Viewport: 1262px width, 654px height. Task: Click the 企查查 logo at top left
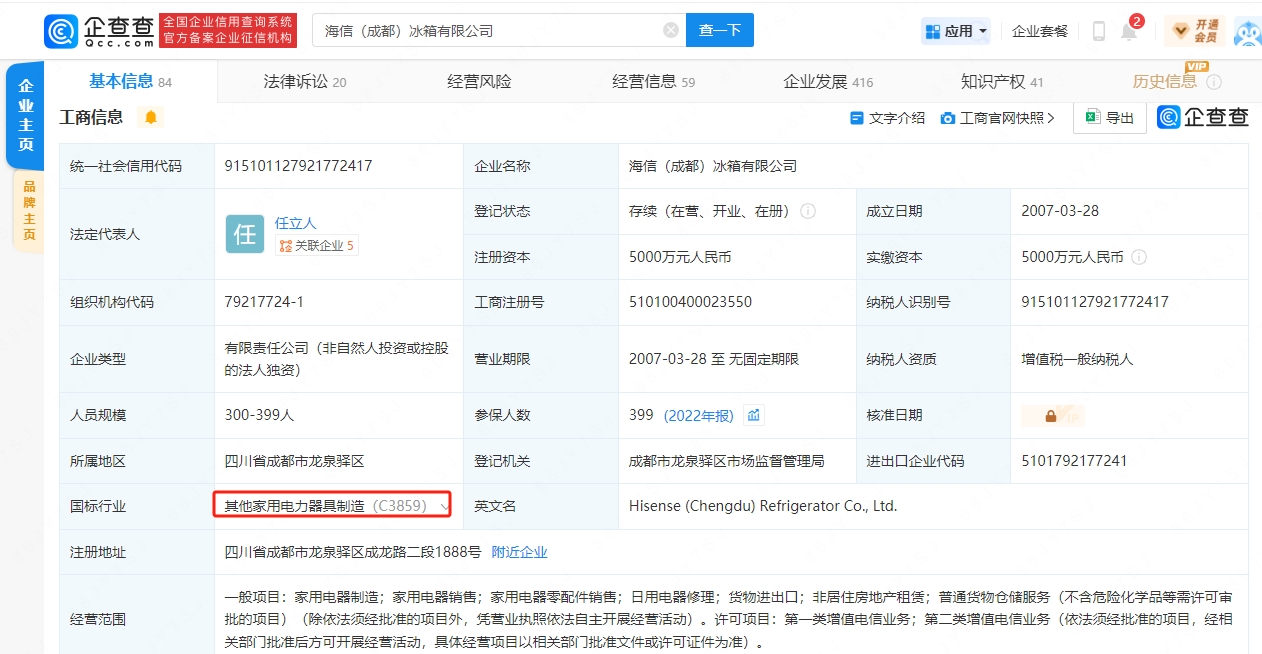click(100, 30)
